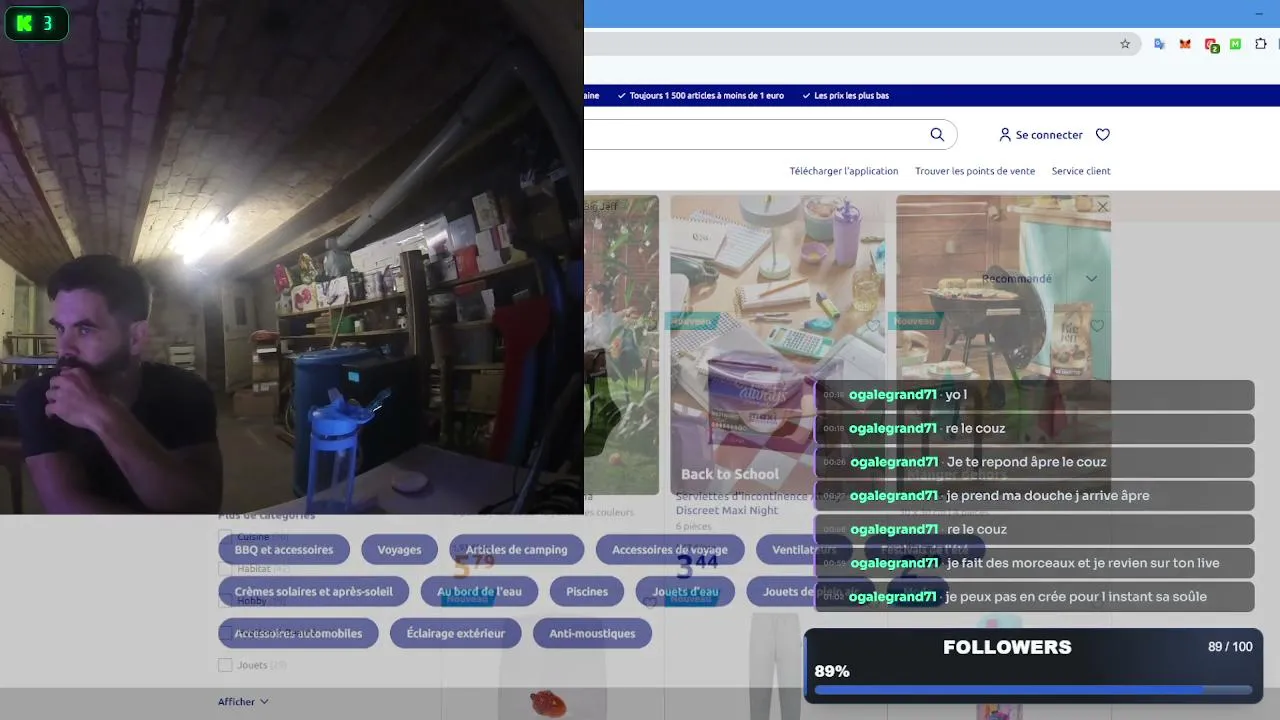Open Trouver les points de vente

pos(975,171)
